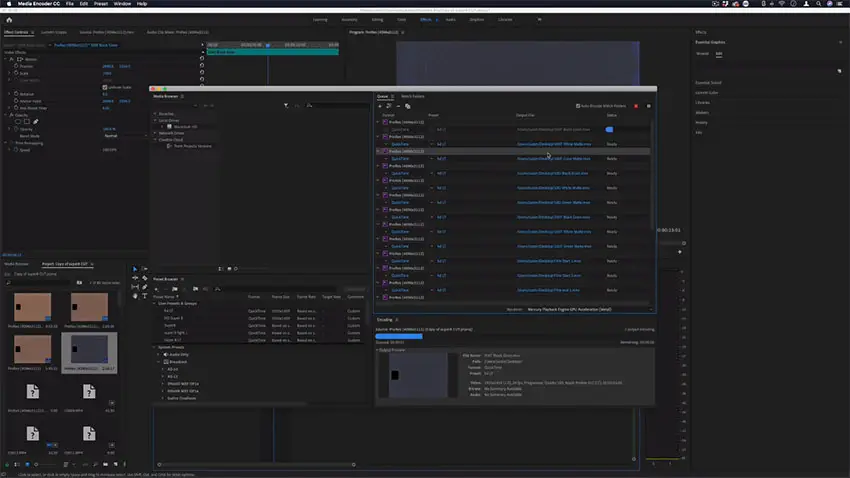Choose ellipse mask tool under Opacity

pos(18,122)
